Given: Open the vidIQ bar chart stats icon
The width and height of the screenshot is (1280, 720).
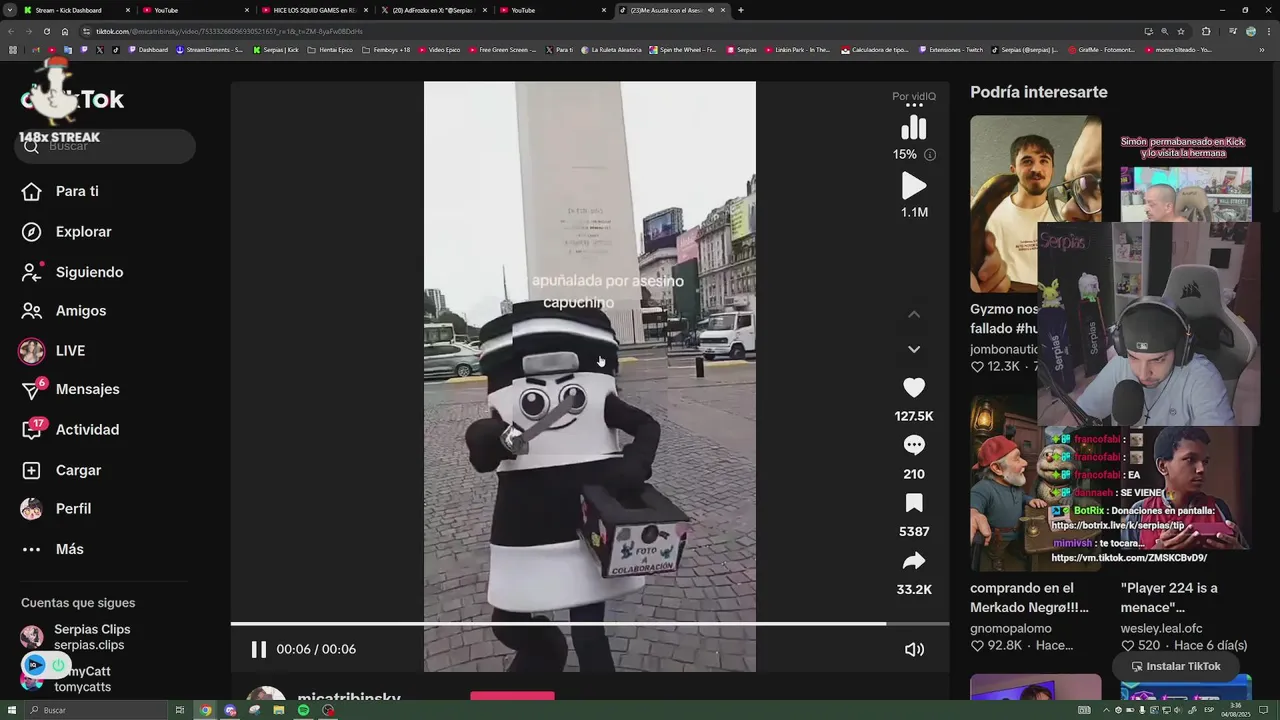Looking at the screenshot, I should click(914, 127).
